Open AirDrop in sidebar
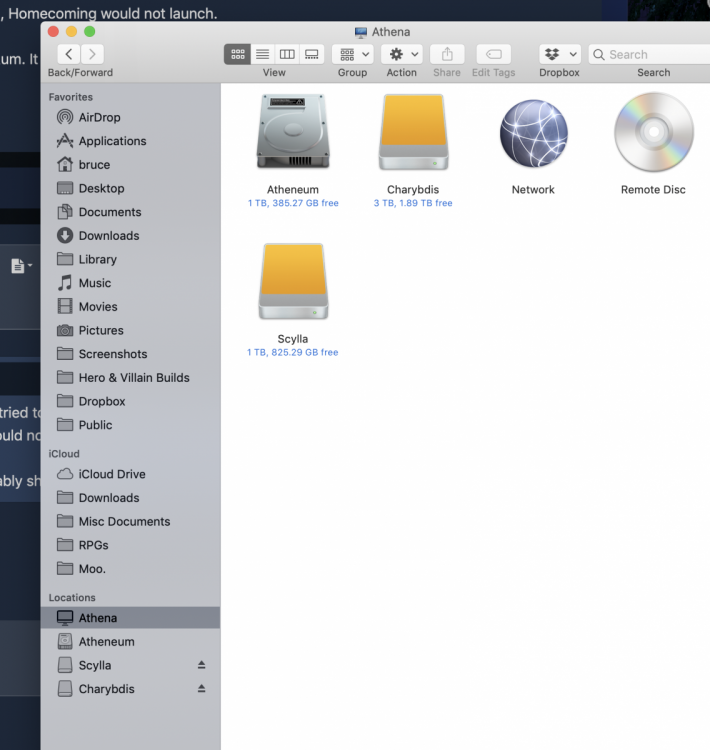Viewport: 710px width, 750px height. coord(130,117)
